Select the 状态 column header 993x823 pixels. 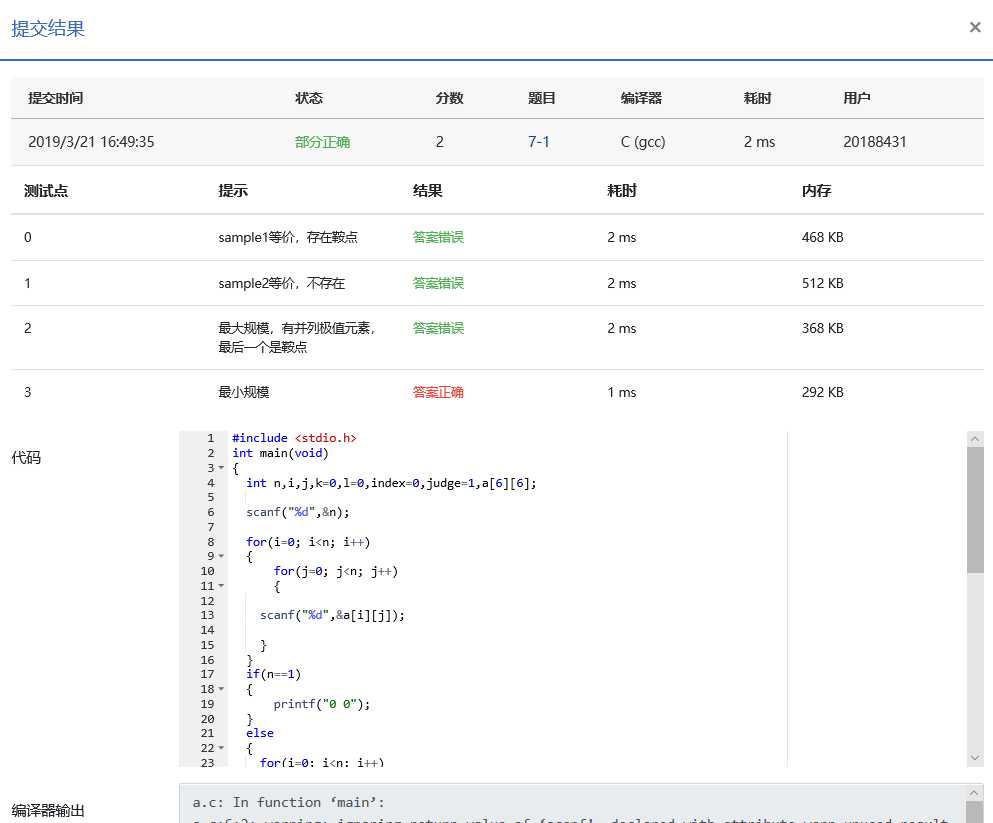coord(309,98)
